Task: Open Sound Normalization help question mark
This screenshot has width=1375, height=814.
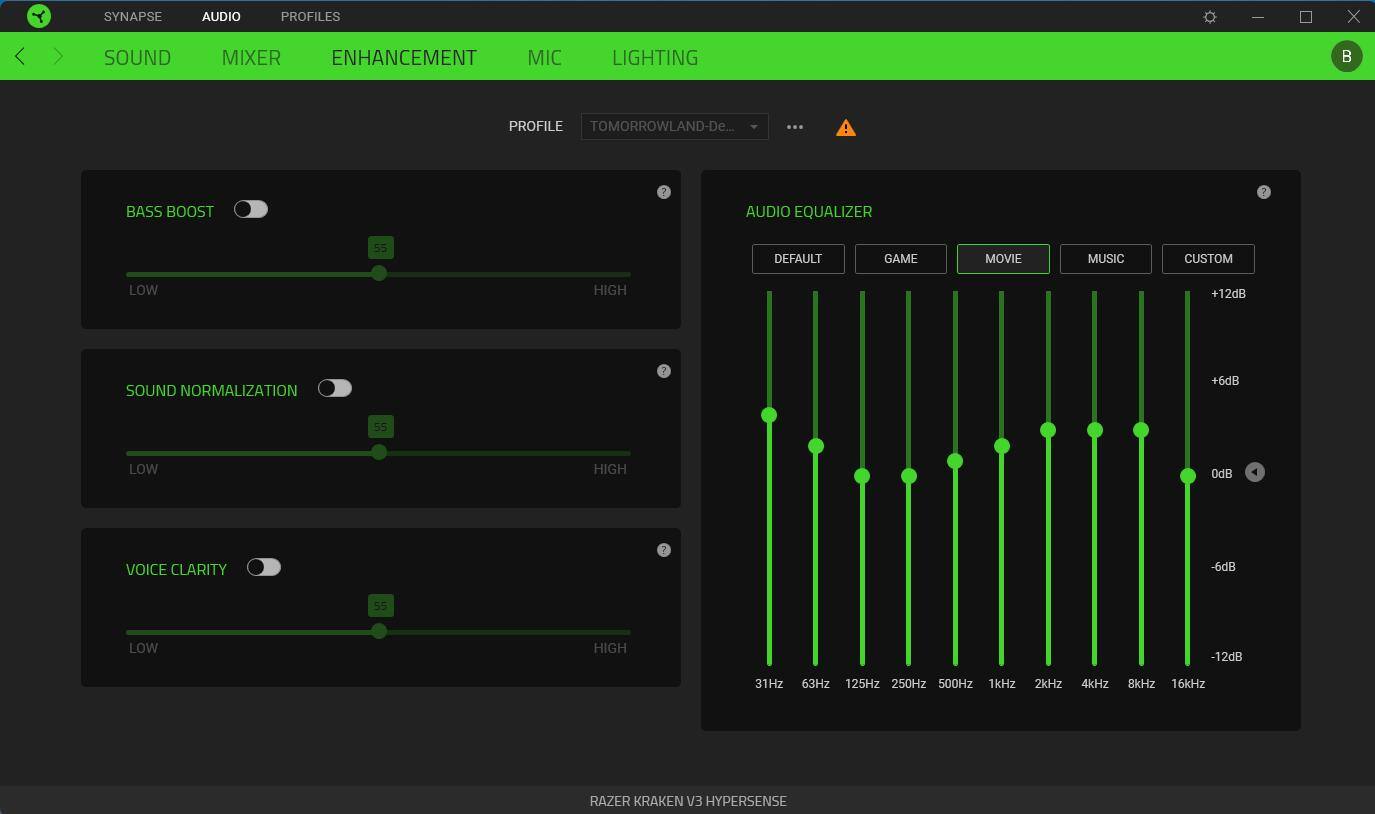Action: [x=664, y=371]
